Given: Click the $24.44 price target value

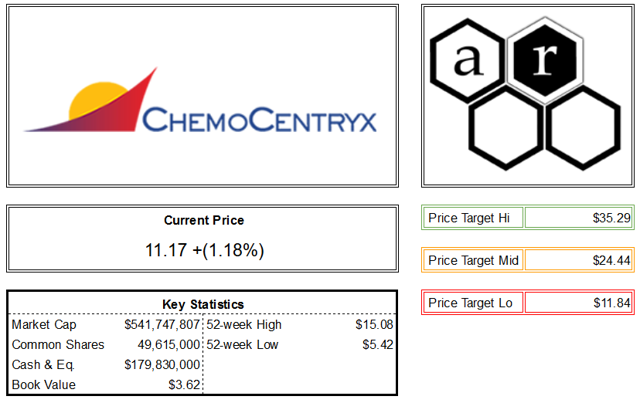Looking at the screenshot, I should coord(611,261).
